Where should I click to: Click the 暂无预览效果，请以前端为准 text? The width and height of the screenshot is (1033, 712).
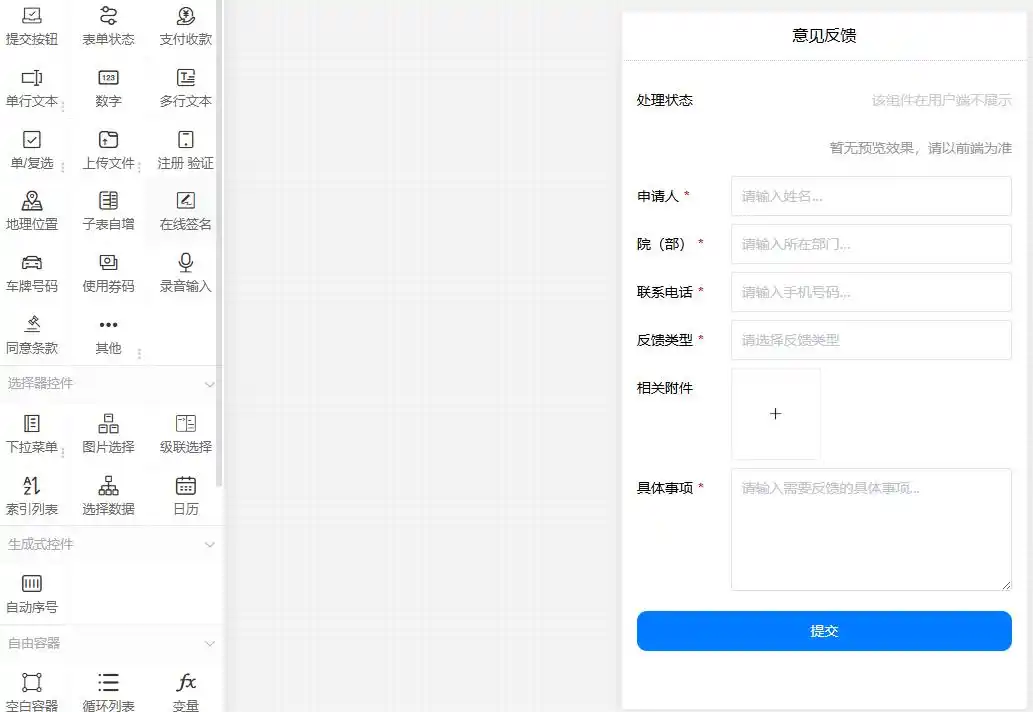(920, 148)
